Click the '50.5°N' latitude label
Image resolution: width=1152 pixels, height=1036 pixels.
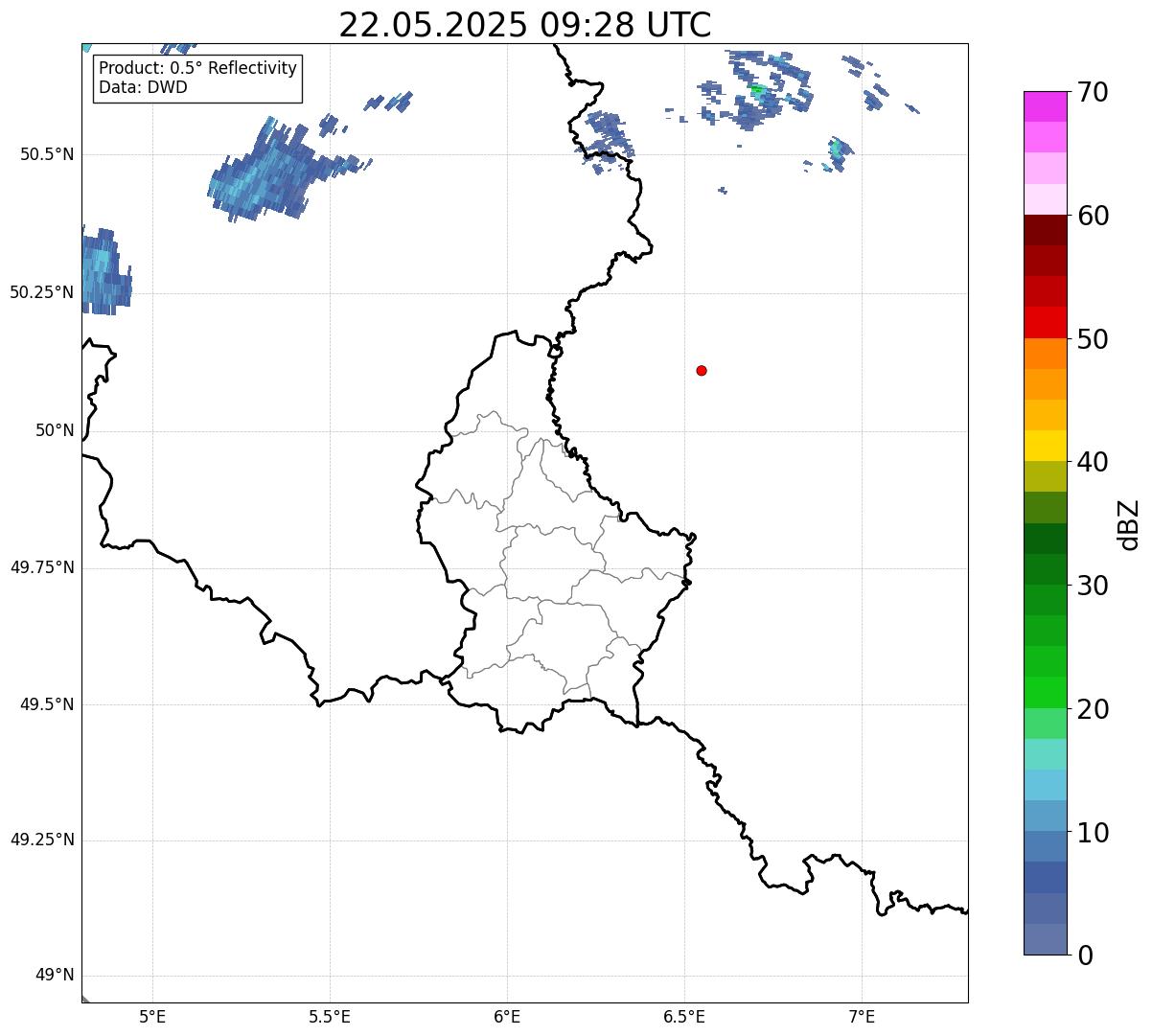[47, 155]
